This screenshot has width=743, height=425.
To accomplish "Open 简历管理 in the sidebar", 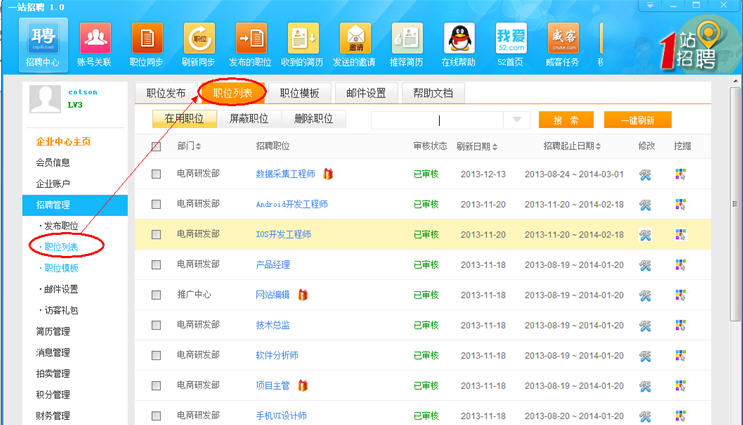I will coord(53,331).
